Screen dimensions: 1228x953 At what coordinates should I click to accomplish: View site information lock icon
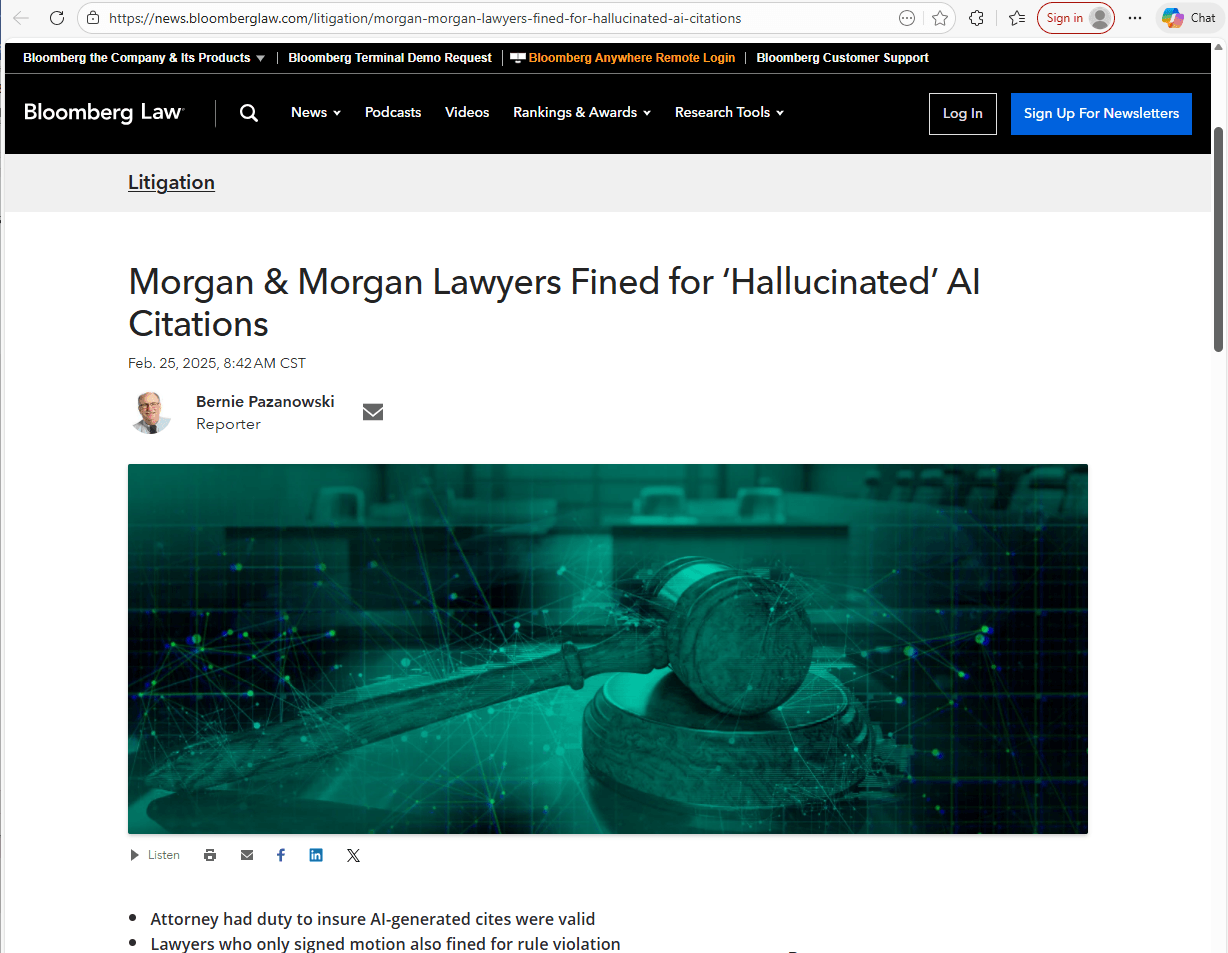(93, 18)
